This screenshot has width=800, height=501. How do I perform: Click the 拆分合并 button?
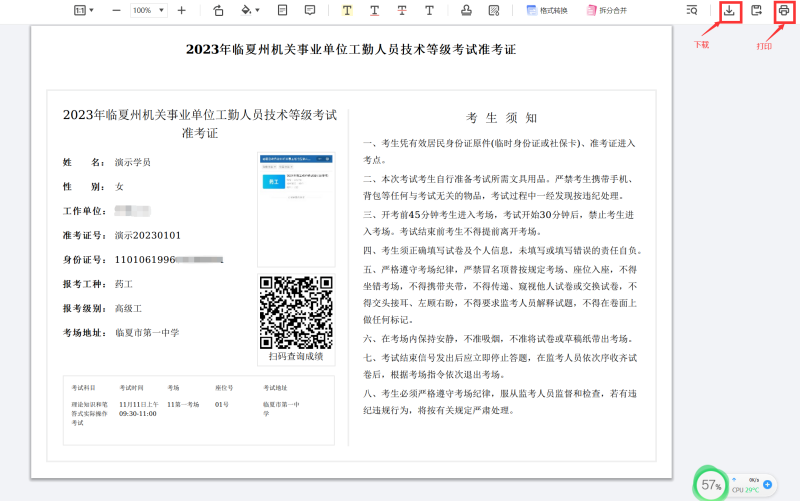(x=608, y=11)
